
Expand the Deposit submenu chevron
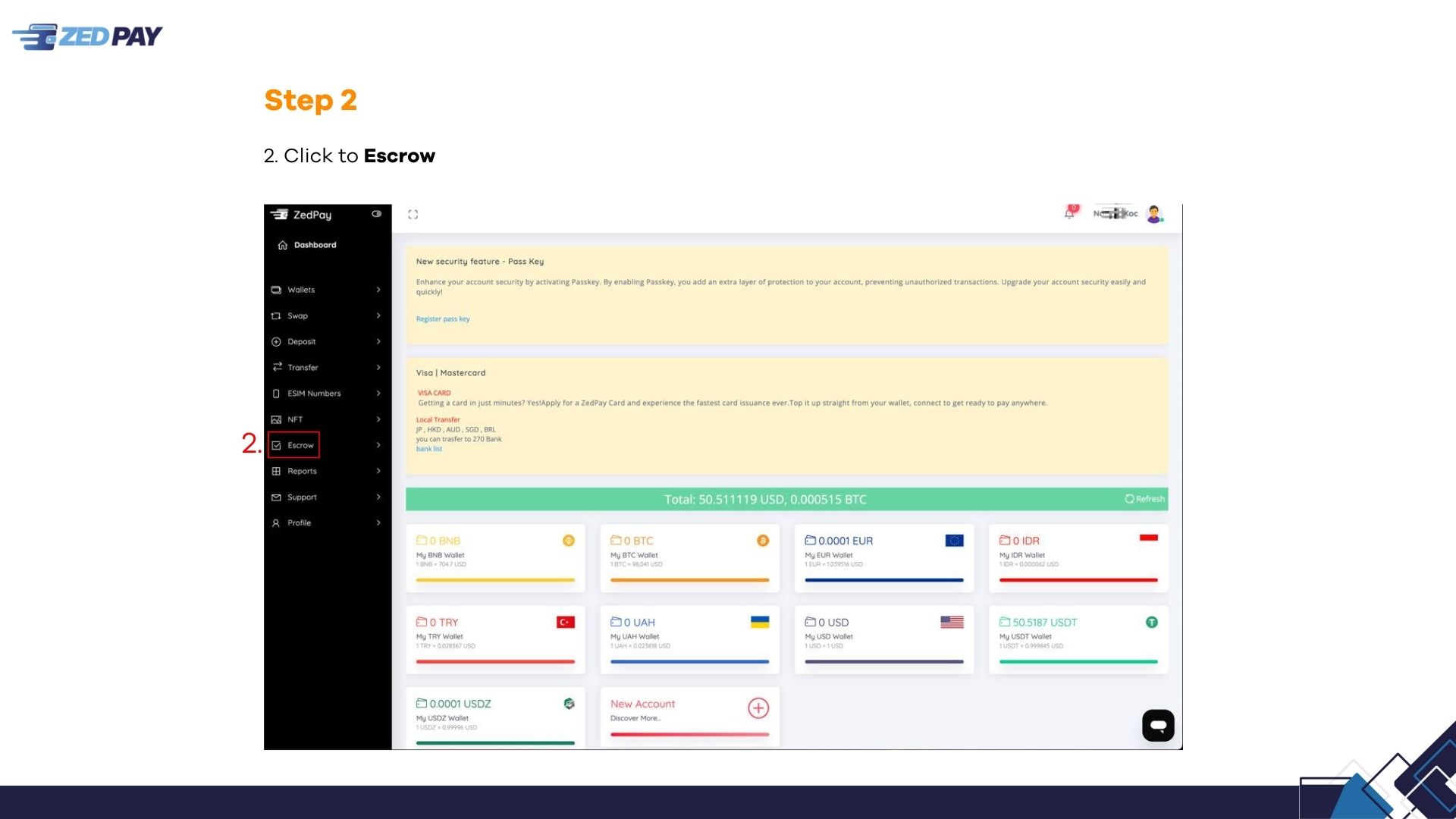[x=378, y=341]
